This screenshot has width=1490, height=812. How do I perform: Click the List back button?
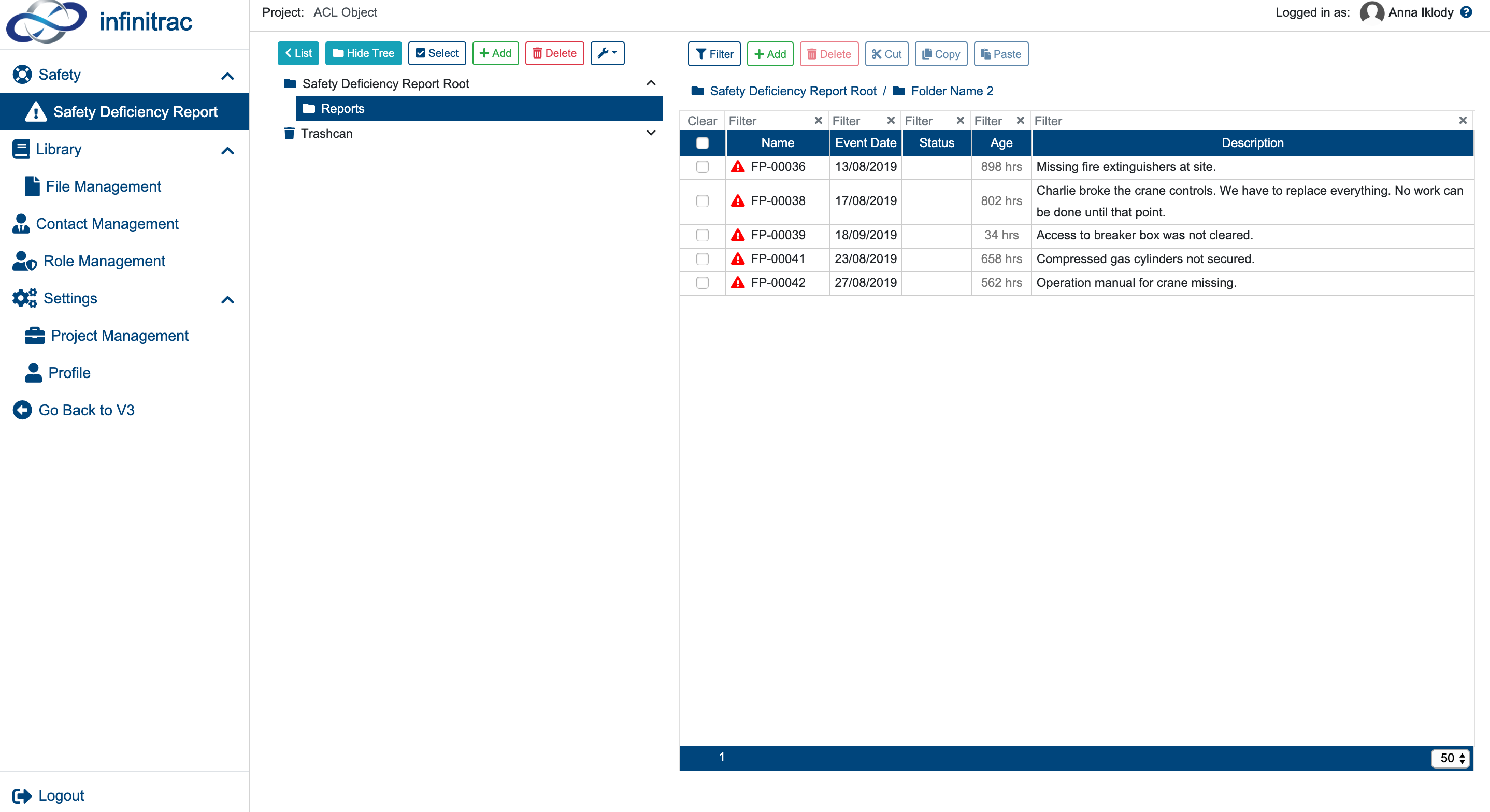pyautogui.click(x=298, y=53)
